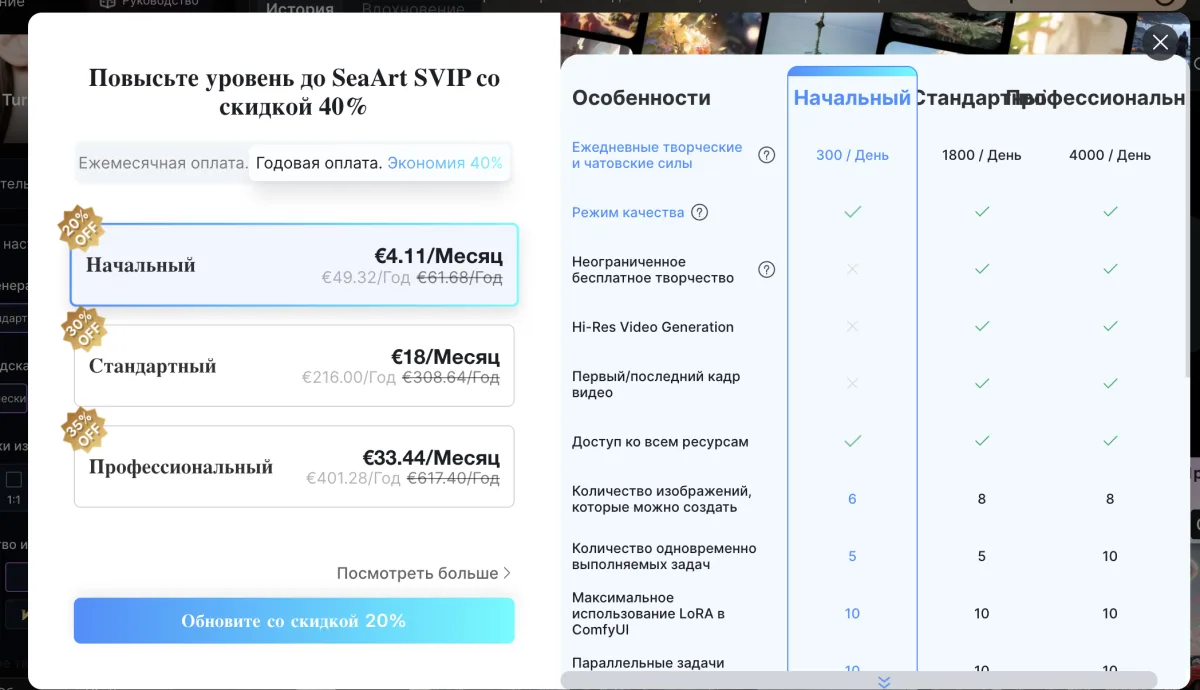The height and width of the screenshot is (690, 1200).
Task: Select the Стандартный plan card
Action: [x=294, y=366]
